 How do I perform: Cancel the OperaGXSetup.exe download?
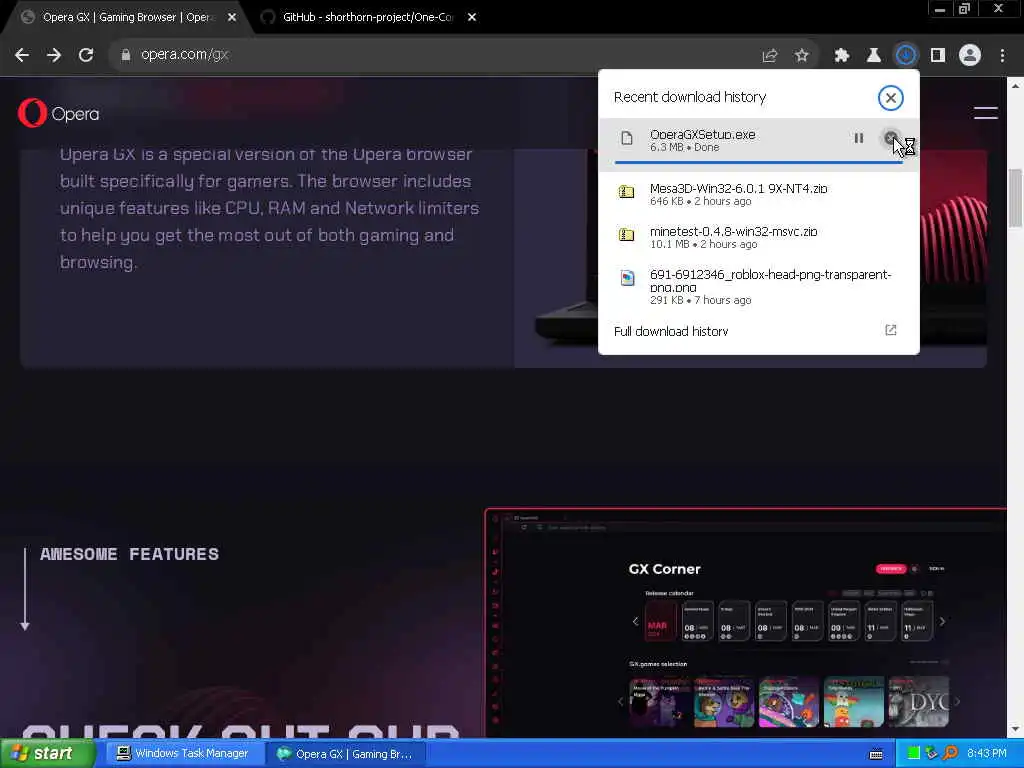point(890,138)
